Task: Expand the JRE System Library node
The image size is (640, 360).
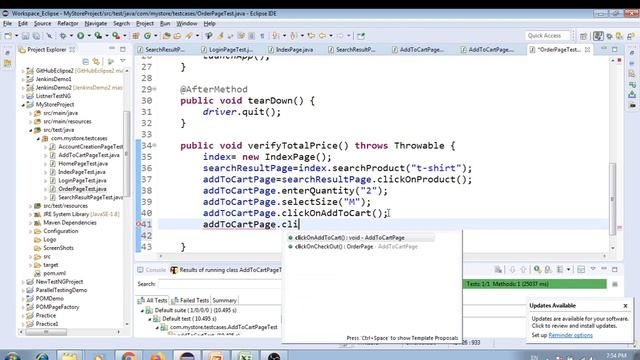Action: 31,214
